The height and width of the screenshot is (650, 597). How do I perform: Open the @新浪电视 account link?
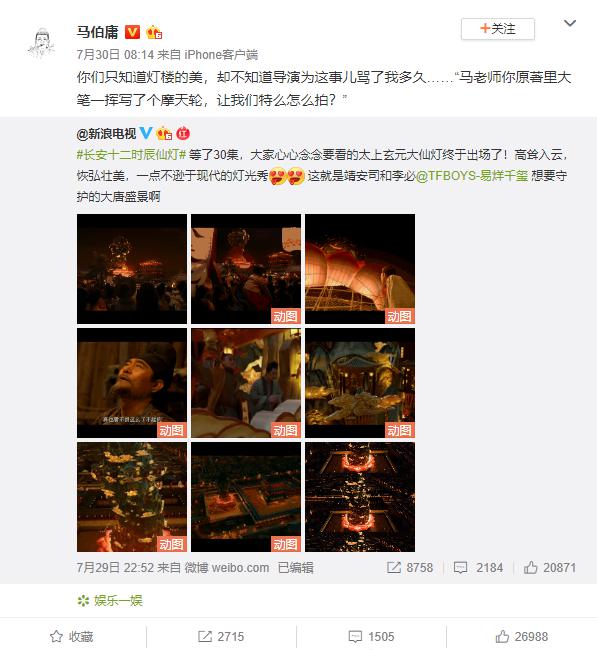pyautogui.click(x=106, y=133)
